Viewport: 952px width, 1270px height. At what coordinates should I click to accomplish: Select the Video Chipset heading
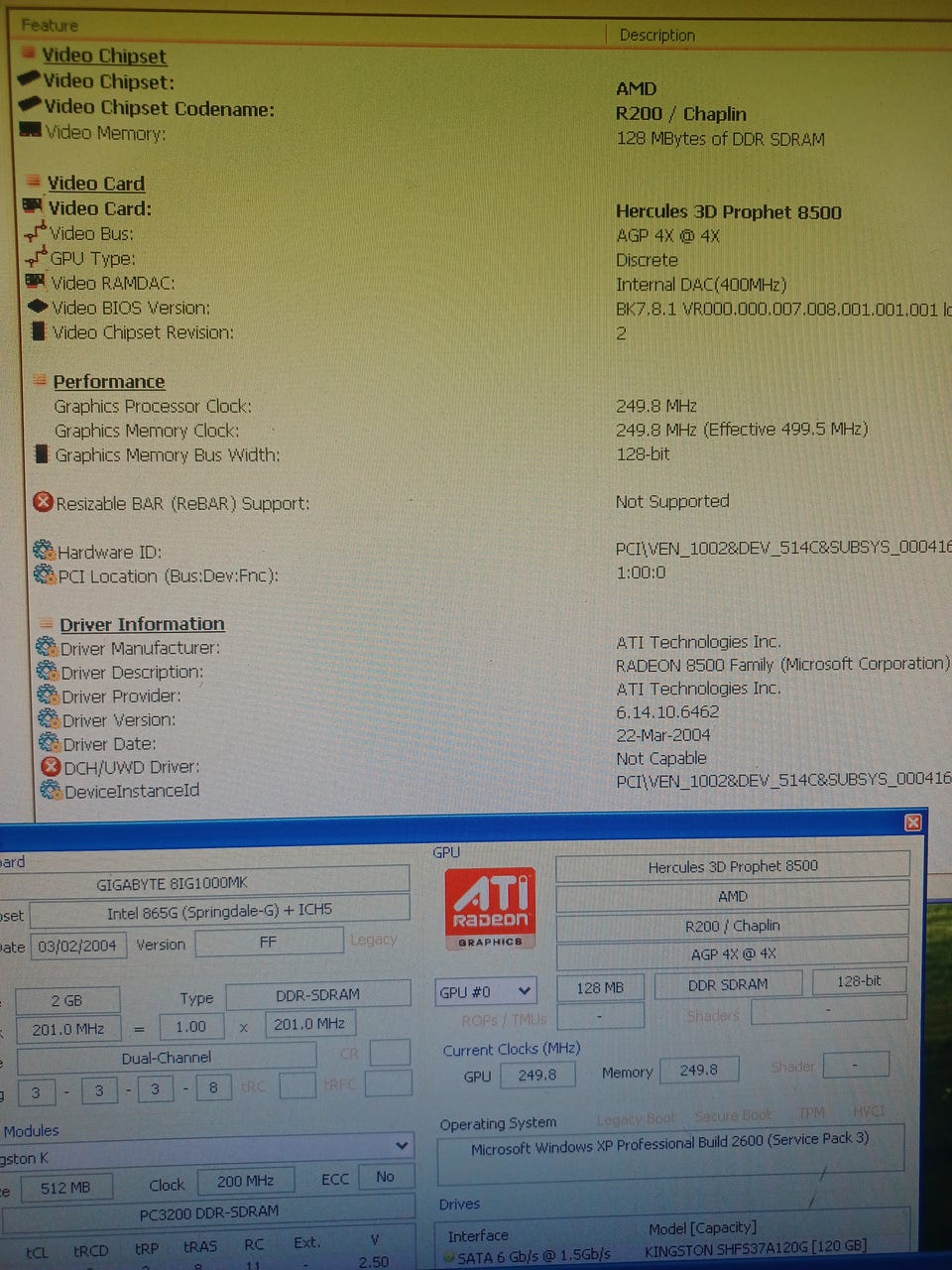(x=104, y=56)
